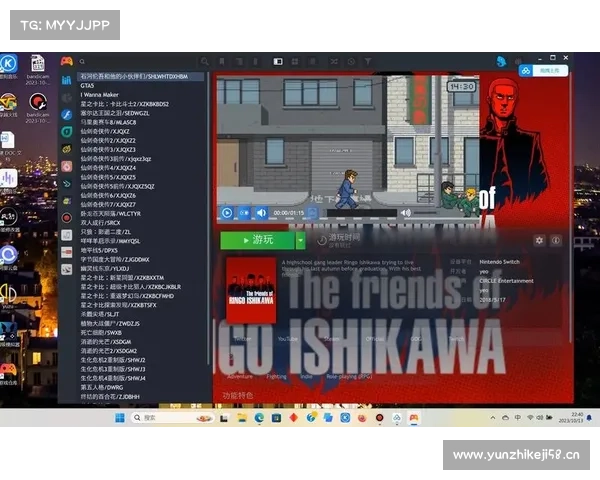Click the white speaker volume icon

pos(406,212)
